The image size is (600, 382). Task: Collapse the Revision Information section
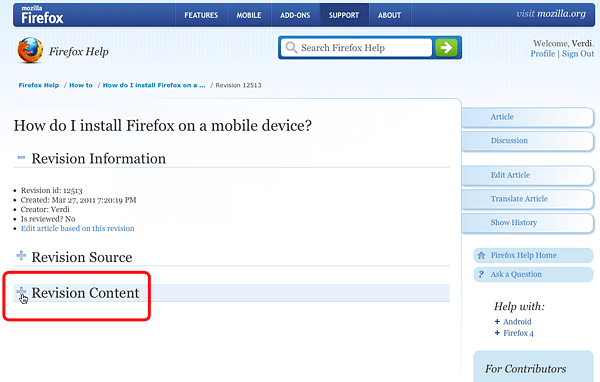click(x=21, y=157)
